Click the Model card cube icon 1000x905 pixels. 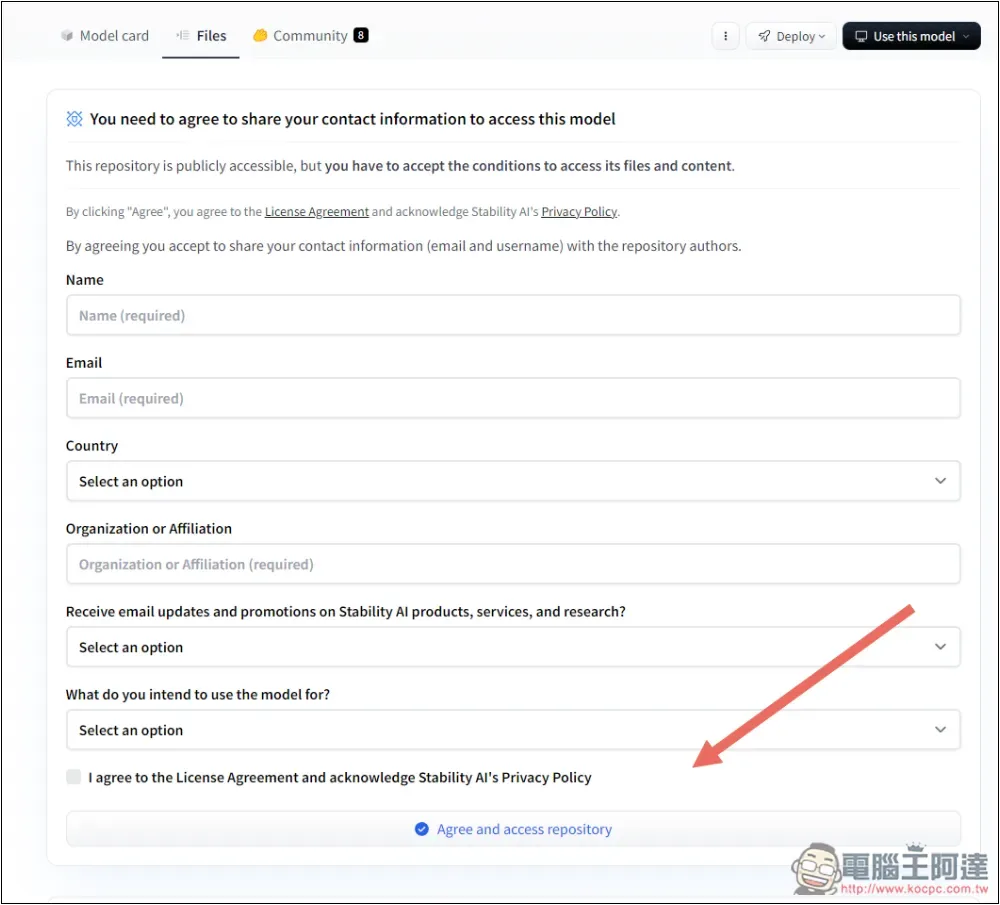[x=67, y=36]
